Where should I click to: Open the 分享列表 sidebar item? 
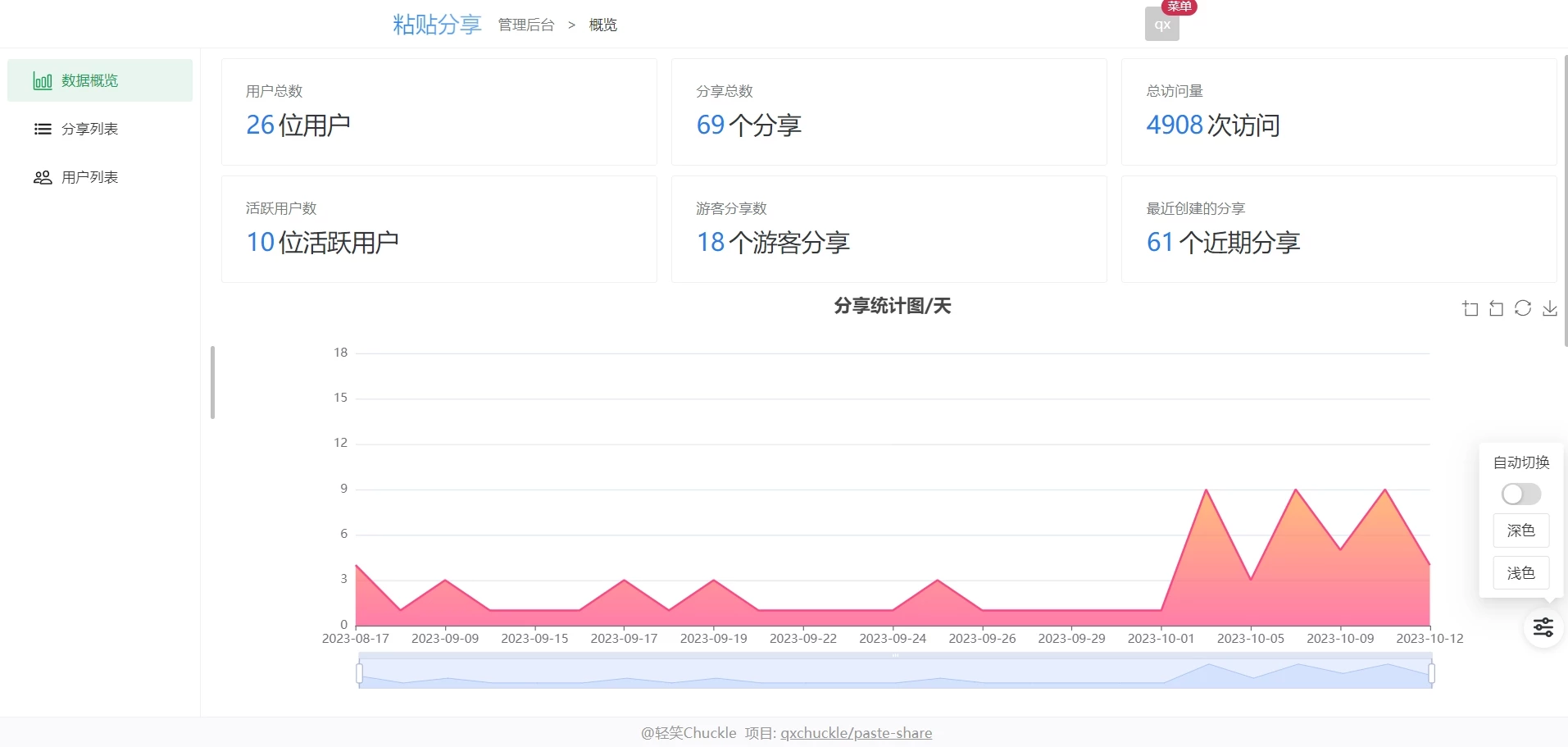click(100, 129)
